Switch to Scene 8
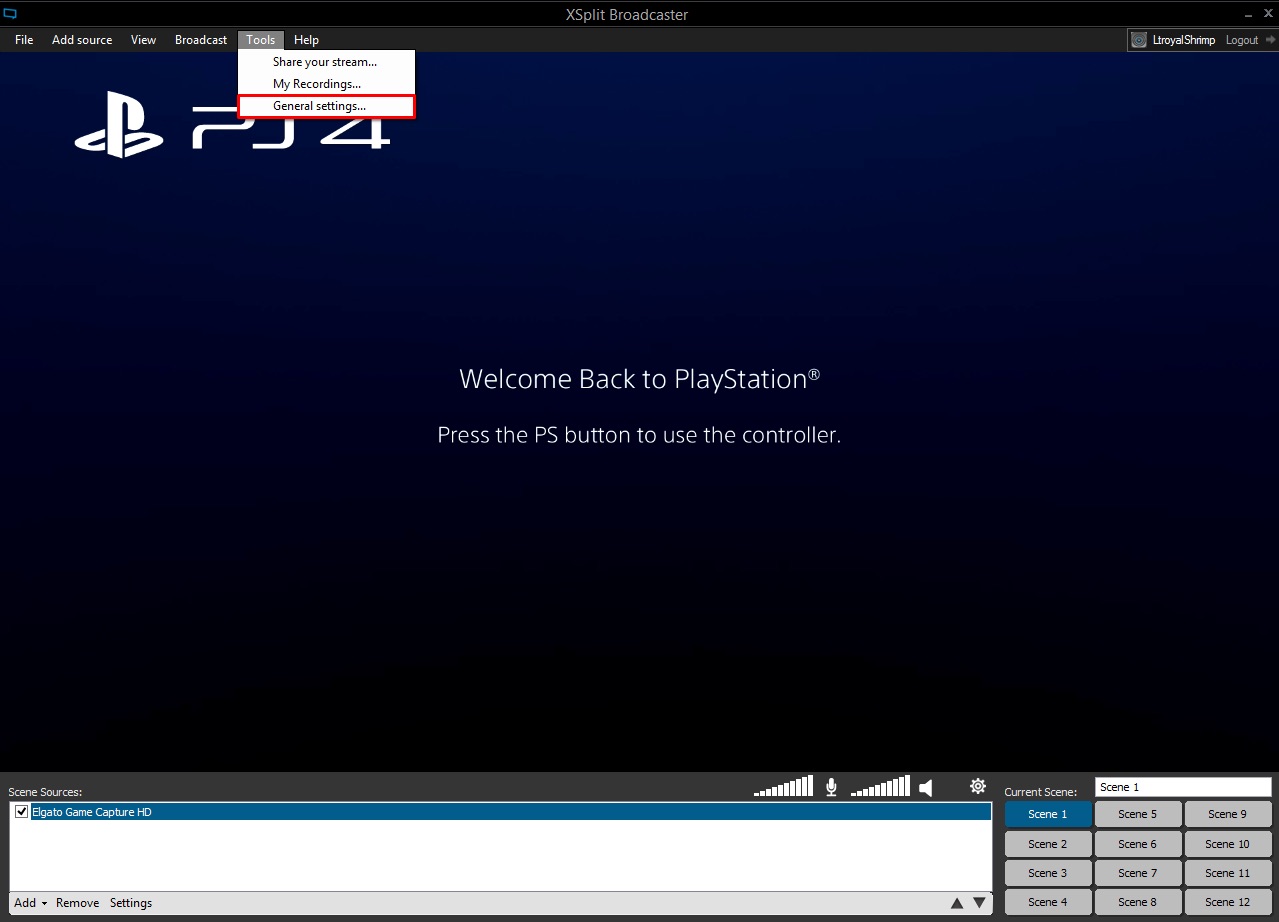This screenshot has width=1279, height=922. point(1138,902)
